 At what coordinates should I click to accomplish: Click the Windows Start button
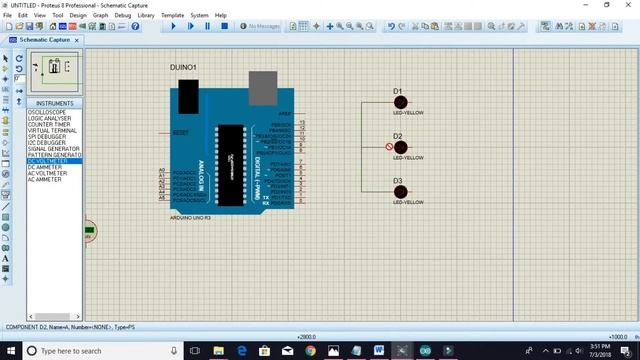click(11, 351)
